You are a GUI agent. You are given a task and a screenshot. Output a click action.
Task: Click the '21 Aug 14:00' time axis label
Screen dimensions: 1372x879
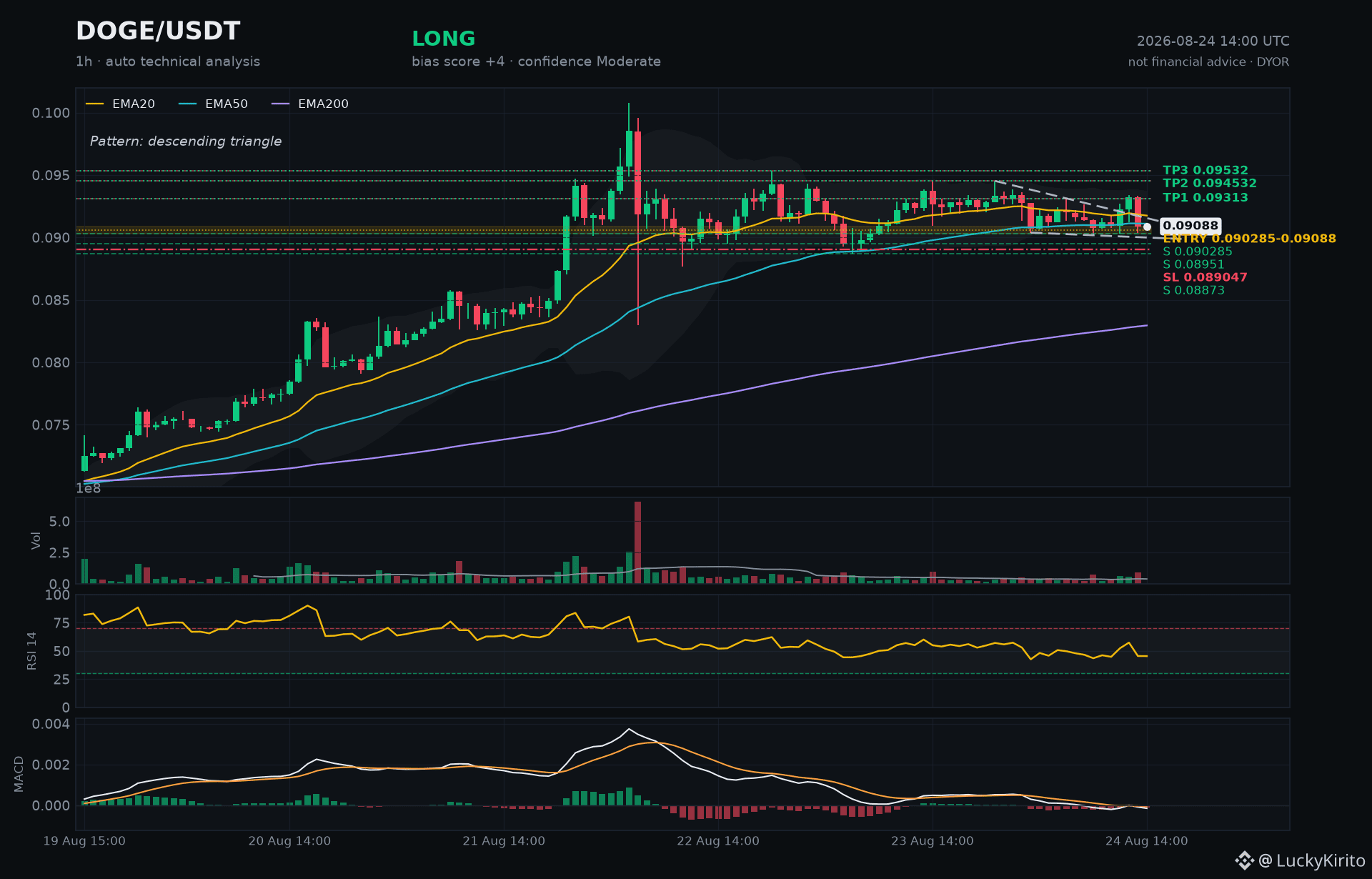point(504,841)
